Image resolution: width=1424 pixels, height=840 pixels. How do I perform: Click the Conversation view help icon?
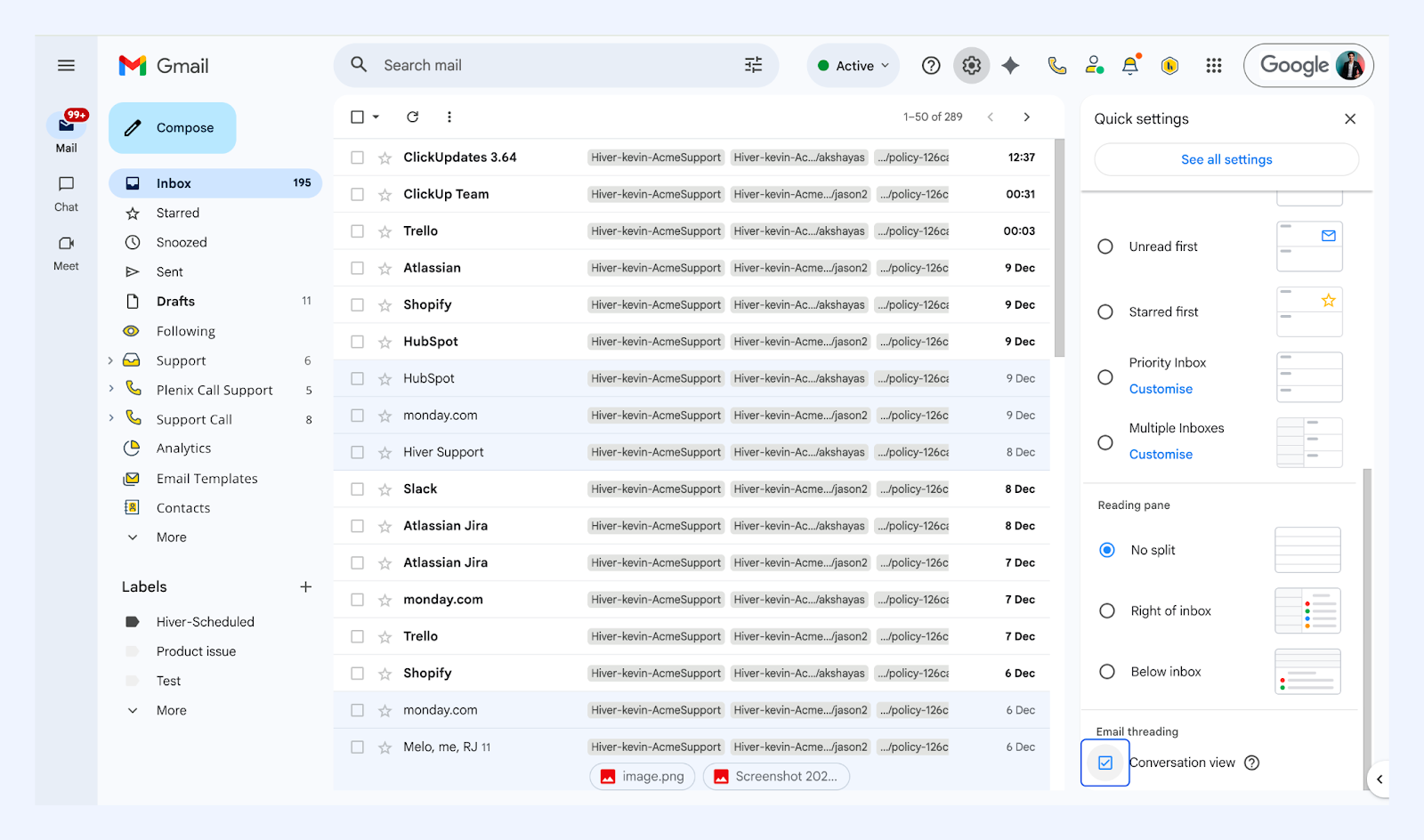[x=1252, y=763]
